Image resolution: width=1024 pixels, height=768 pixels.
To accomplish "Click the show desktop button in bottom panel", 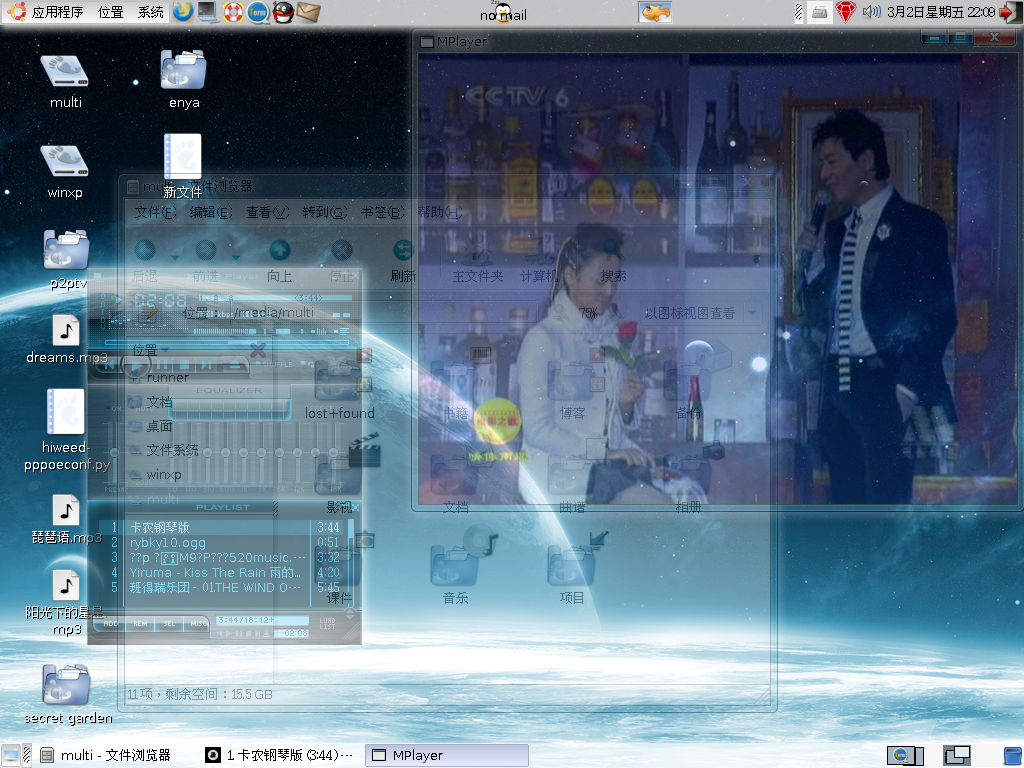I will 11,756.
